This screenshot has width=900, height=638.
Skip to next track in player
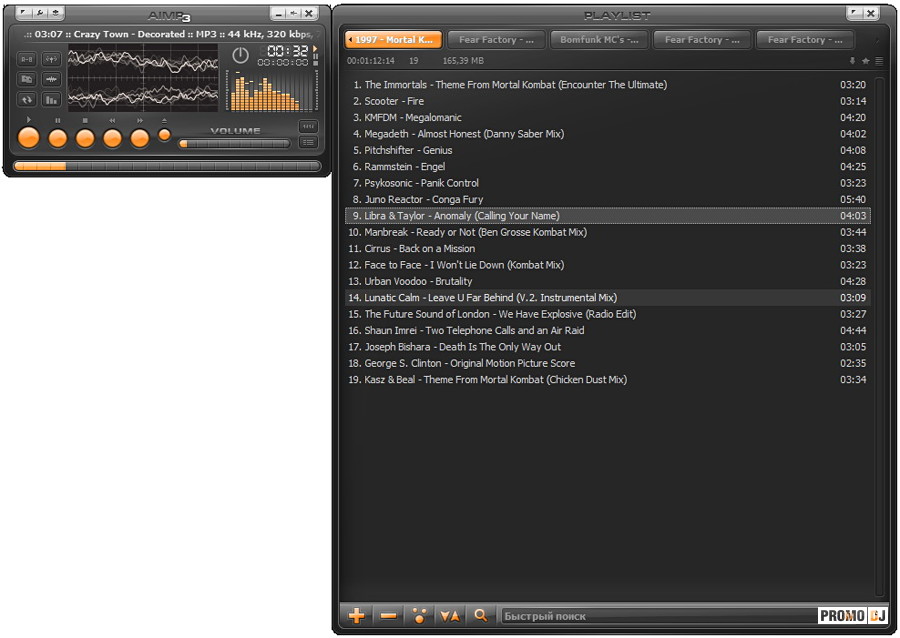point(140,138)
